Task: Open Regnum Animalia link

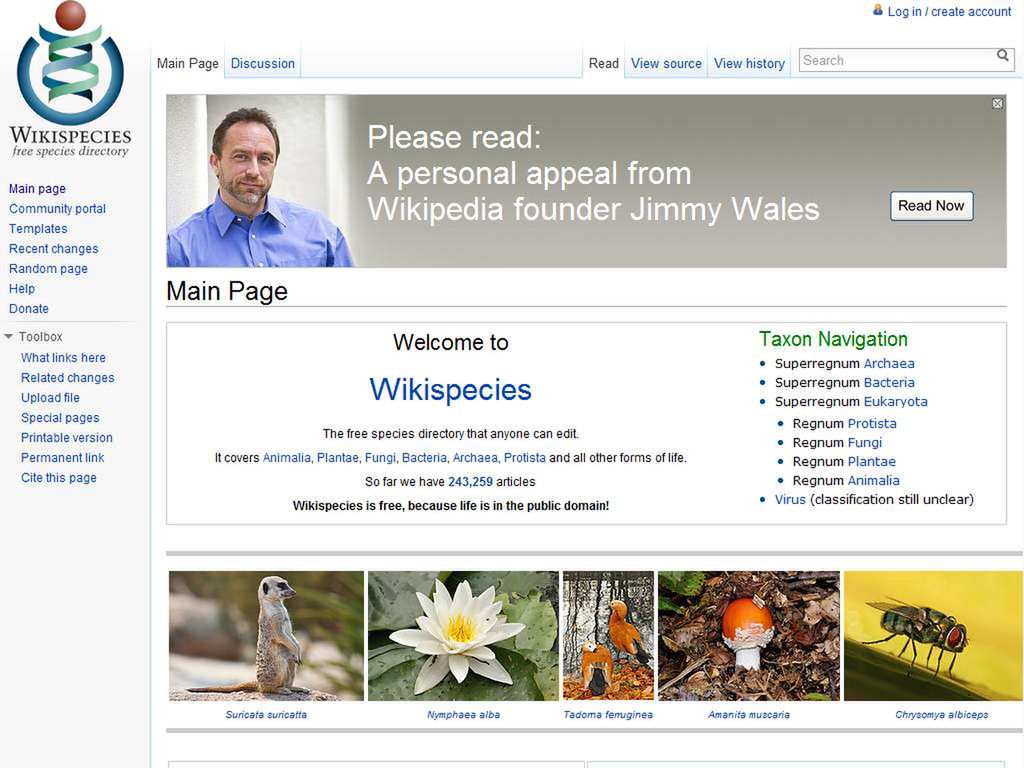Action: (x=873, y=481)
